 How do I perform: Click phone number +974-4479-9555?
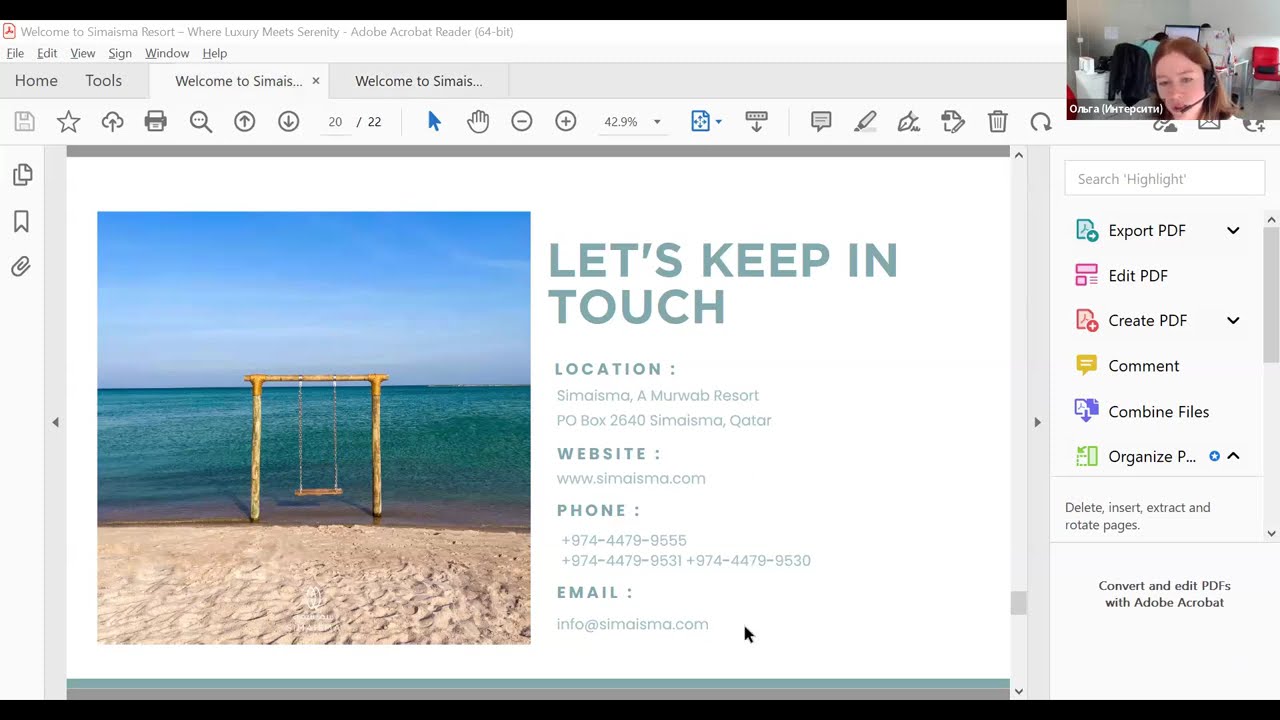(x=624, y=540)
